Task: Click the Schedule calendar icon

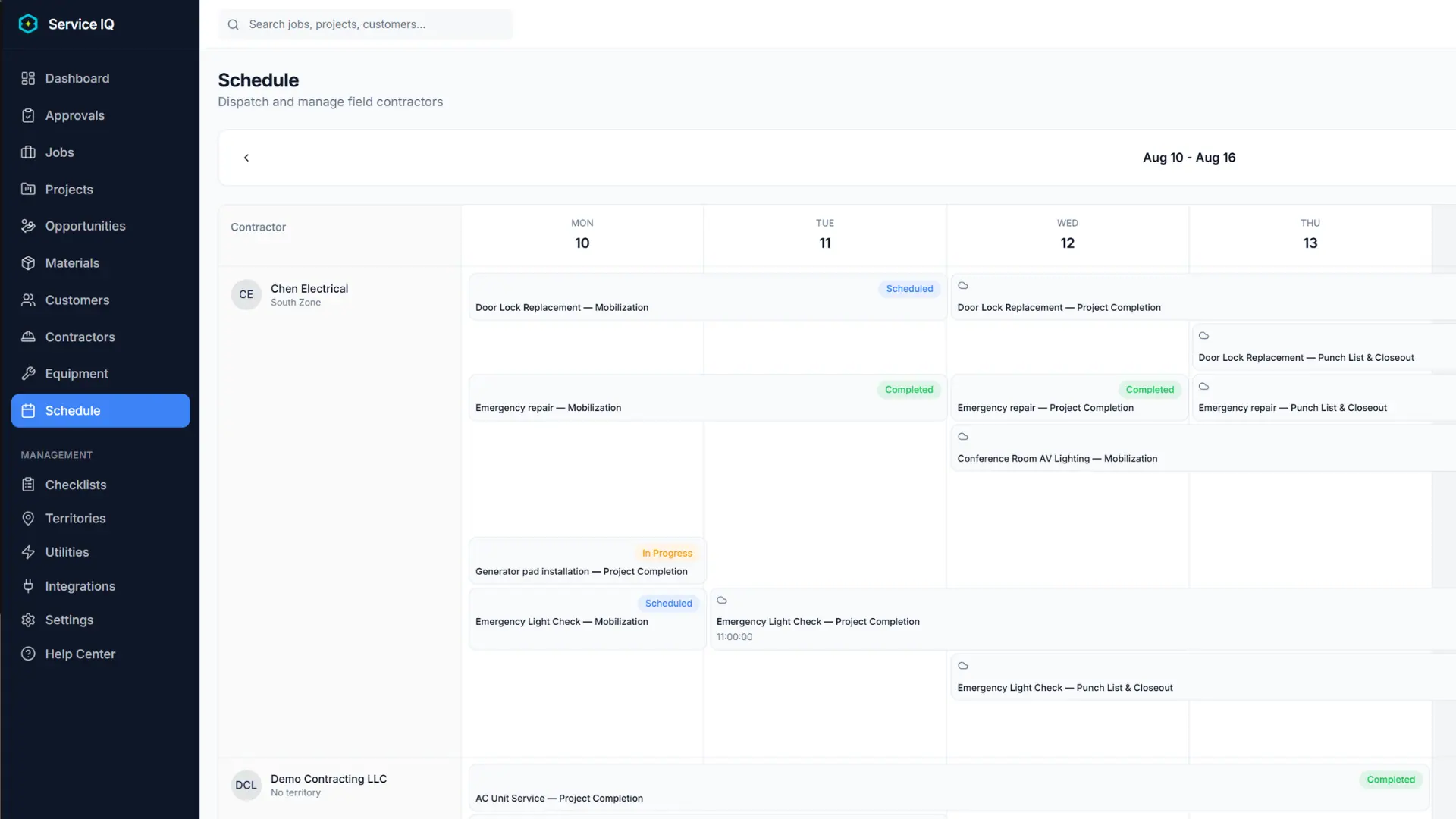Action: pos(28,410)
